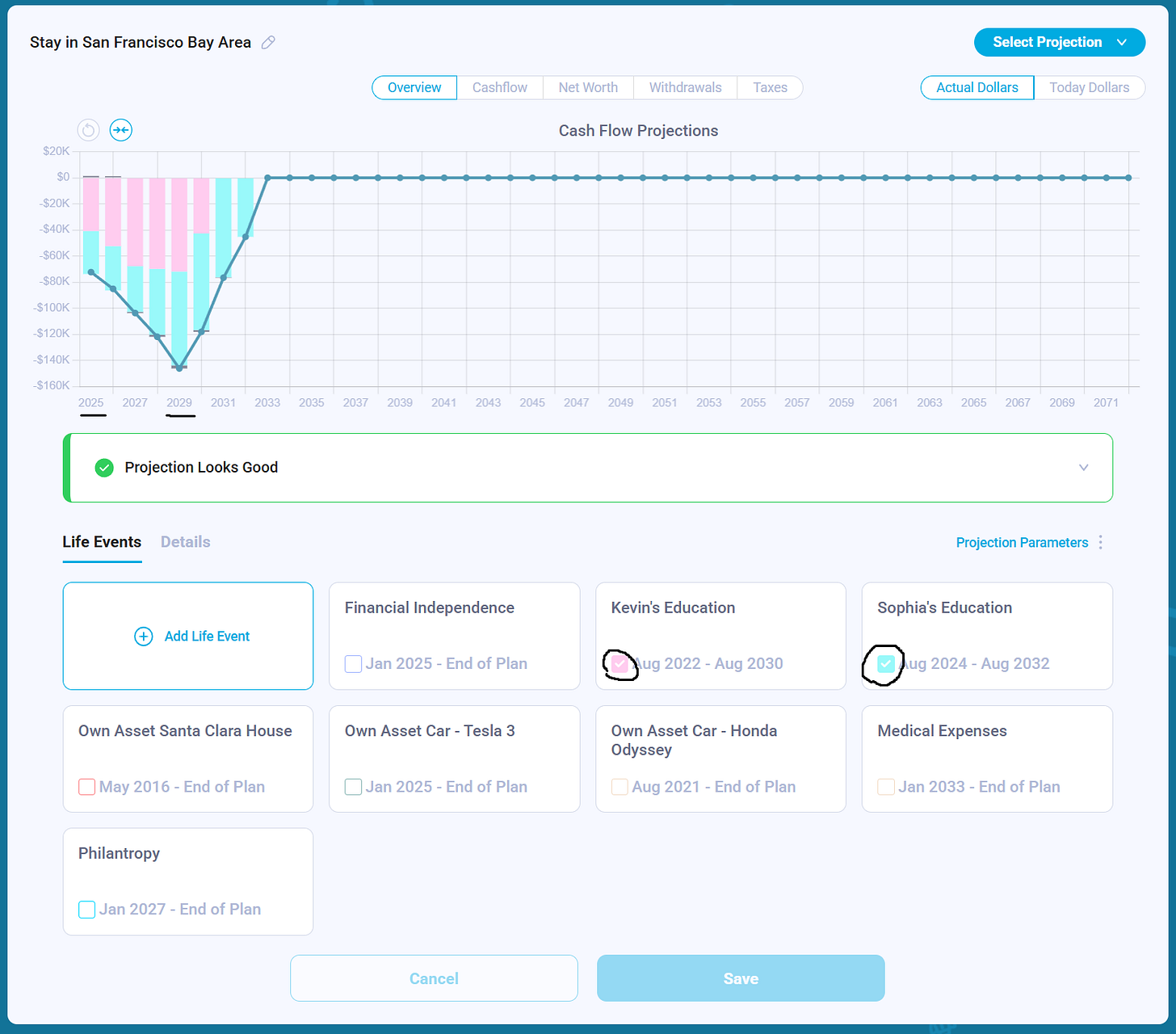Toggle Philantropy checkbox

point(86,910)
